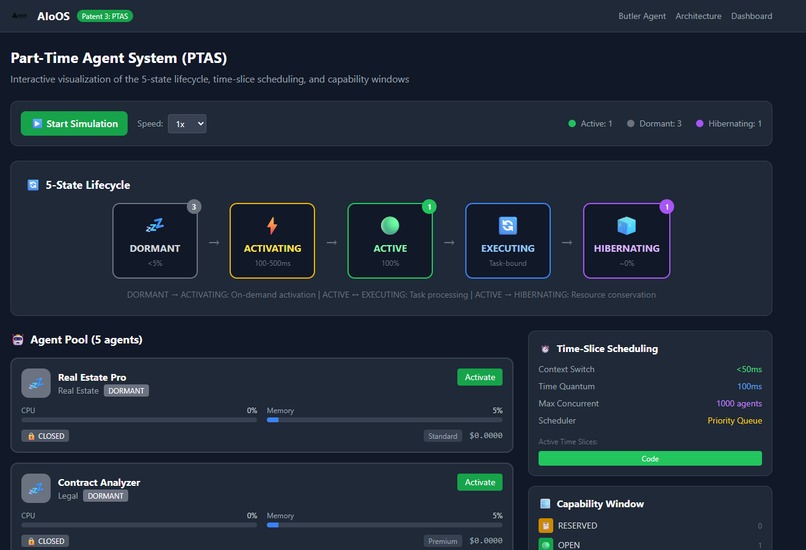Click the DORMANT tag of Real Estate Pro

(x=126, y=391)
